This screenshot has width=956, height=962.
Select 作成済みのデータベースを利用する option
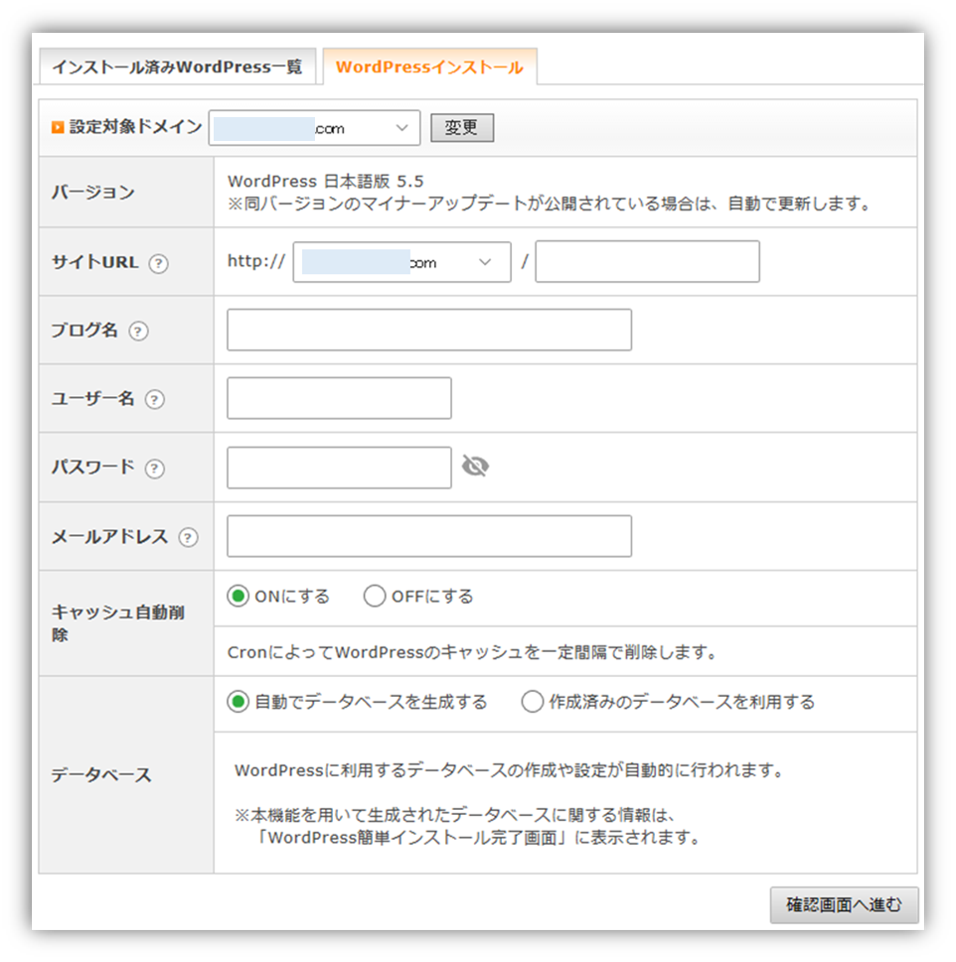pos(531,701)
